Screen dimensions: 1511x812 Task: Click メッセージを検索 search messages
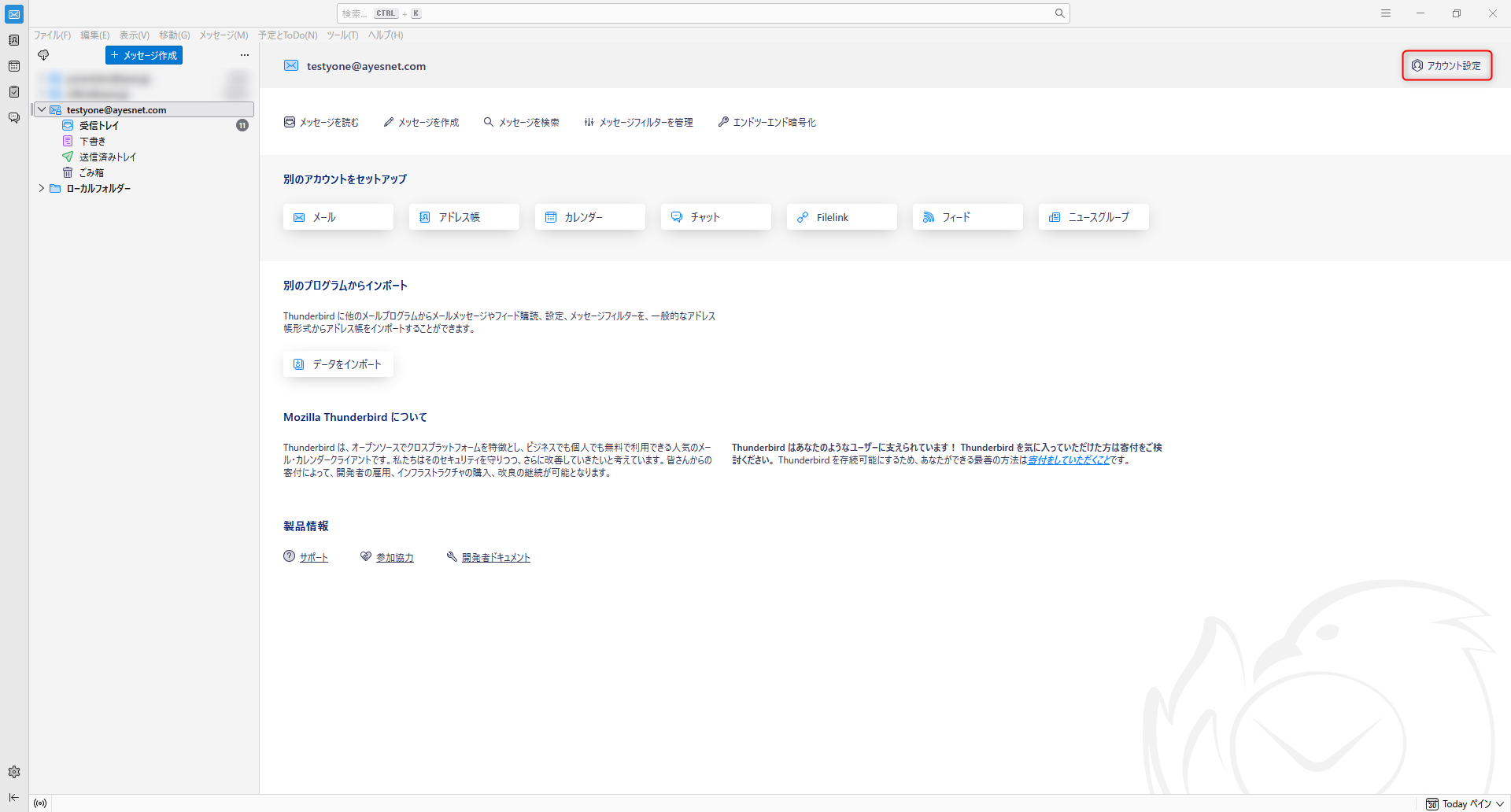click(521, 122)
